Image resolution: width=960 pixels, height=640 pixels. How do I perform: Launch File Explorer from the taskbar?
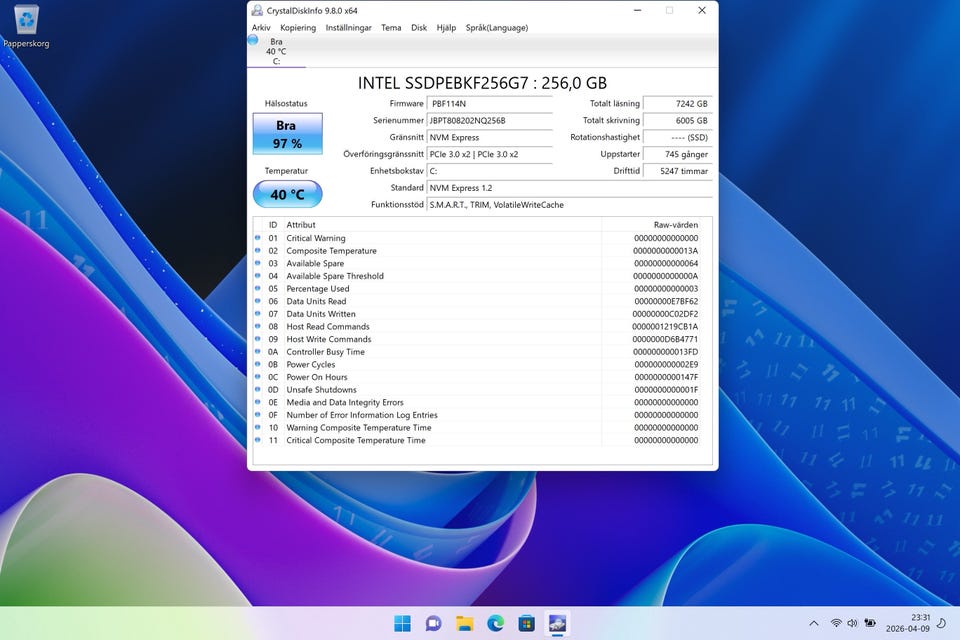(x=464, y=623)
